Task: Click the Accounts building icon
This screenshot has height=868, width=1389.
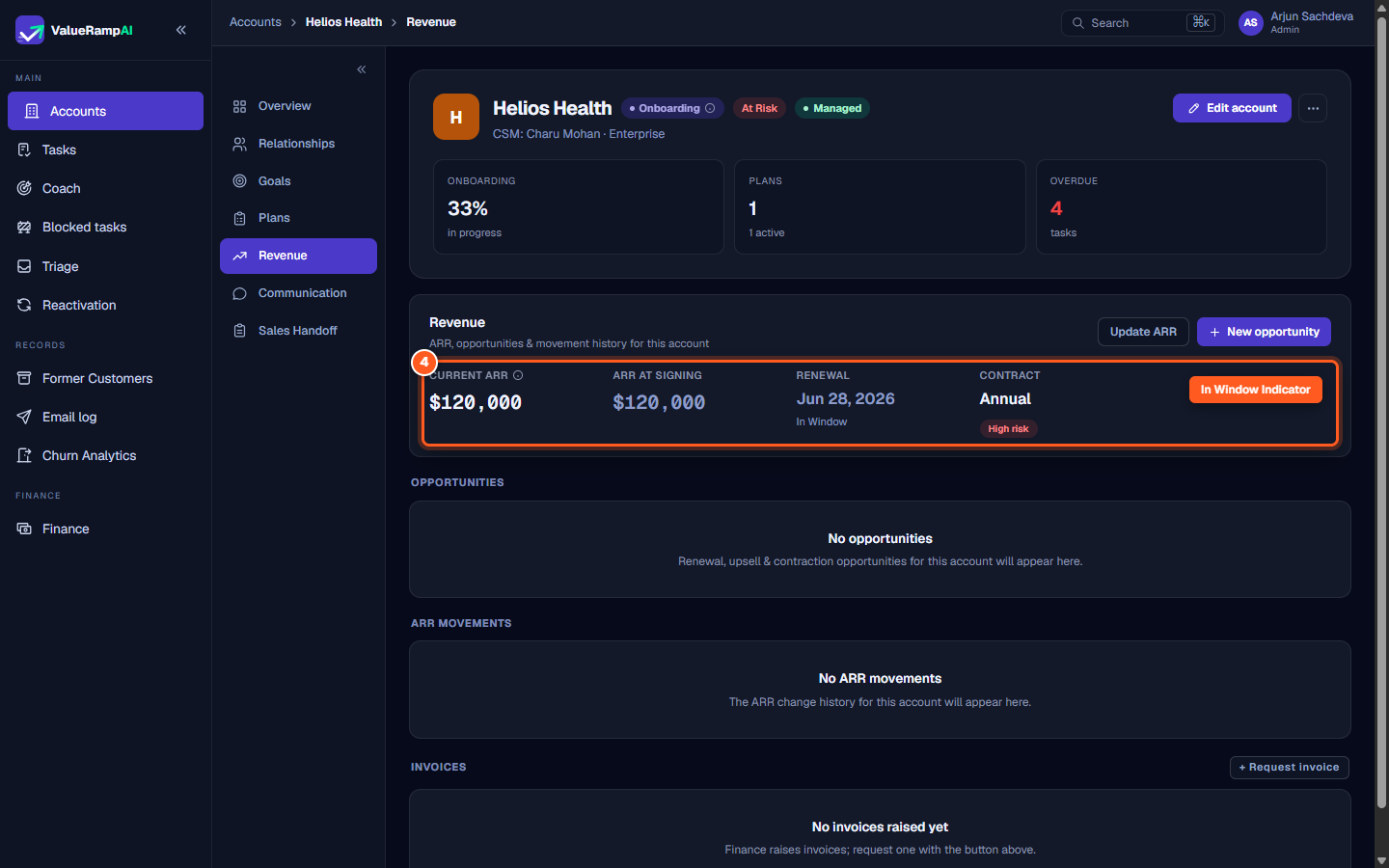Action: tap(32, 111)
